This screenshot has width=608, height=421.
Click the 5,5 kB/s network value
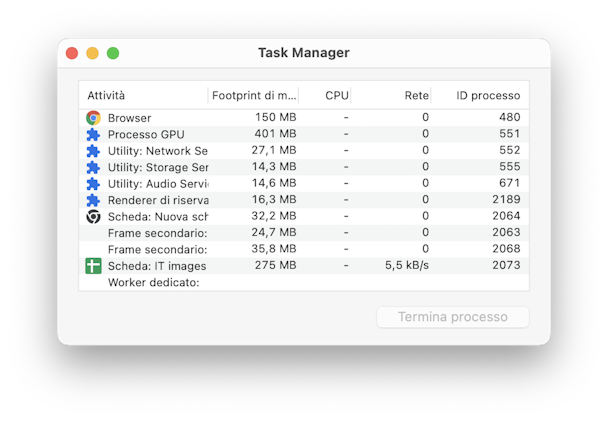[407, 265]
